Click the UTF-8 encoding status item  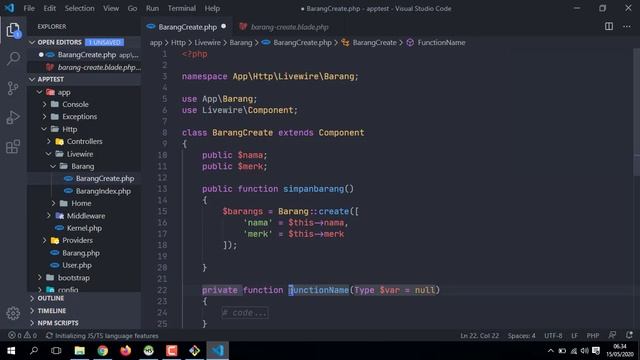[x=553, y=336]
